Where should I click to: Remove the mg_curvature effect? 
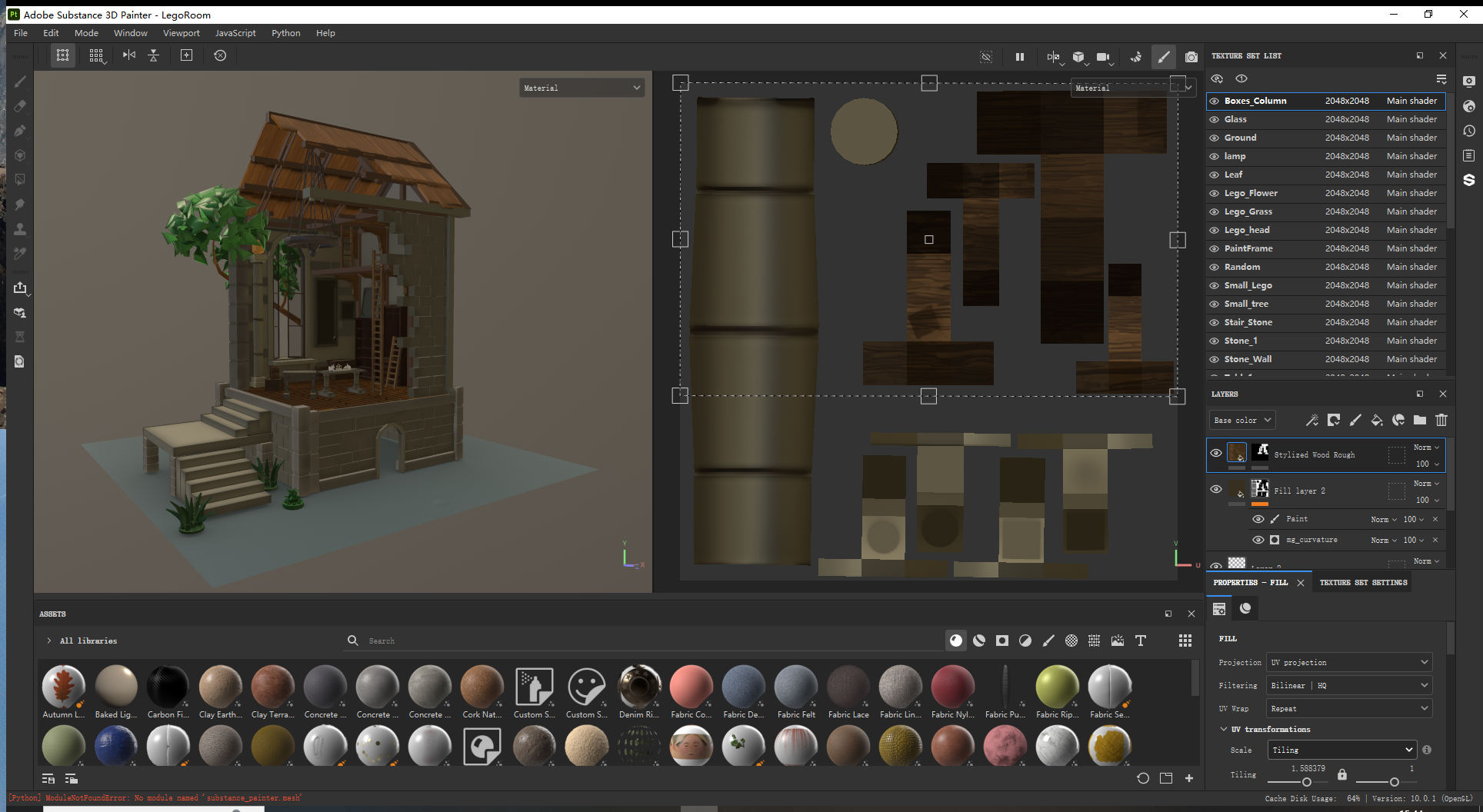click(x=1435, y=540)
